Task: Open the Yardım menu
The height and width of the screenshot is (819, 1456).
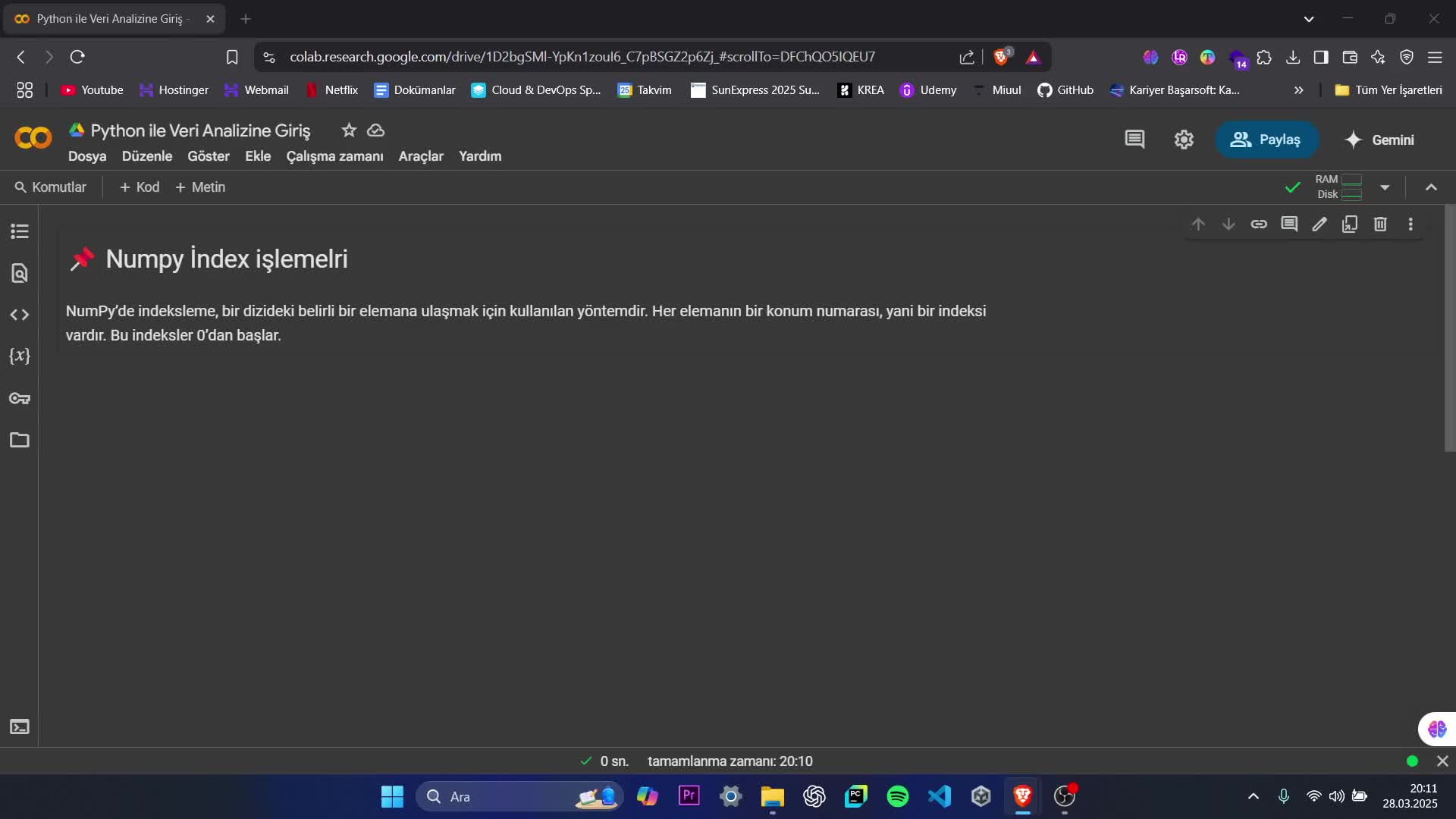Action: coord(480,156)
